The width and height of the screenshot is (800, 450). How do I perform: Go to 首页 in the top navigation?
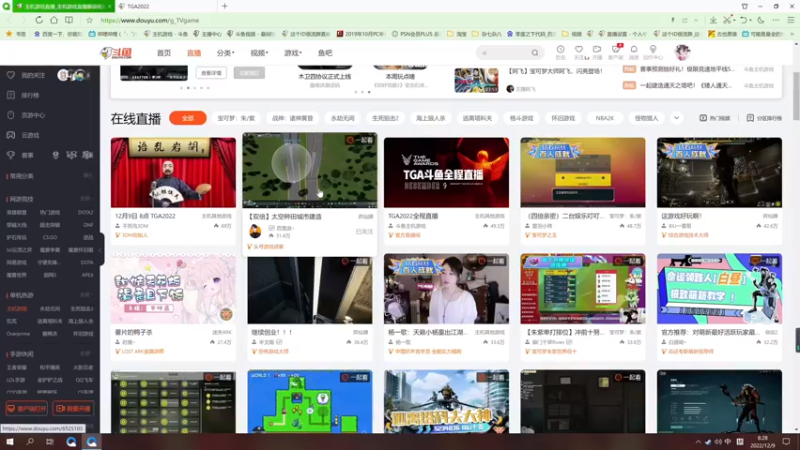(x=164, y=53)
